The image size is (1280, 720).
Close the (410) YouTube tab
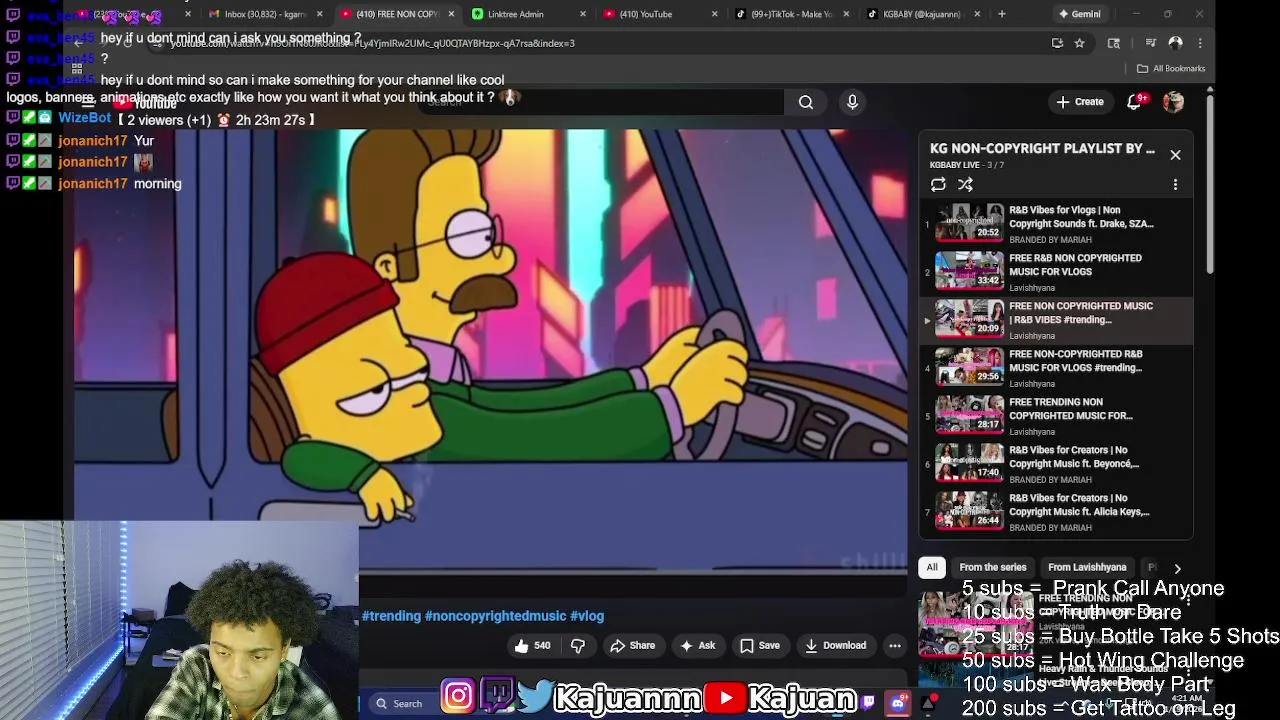(x=714, y=14)
